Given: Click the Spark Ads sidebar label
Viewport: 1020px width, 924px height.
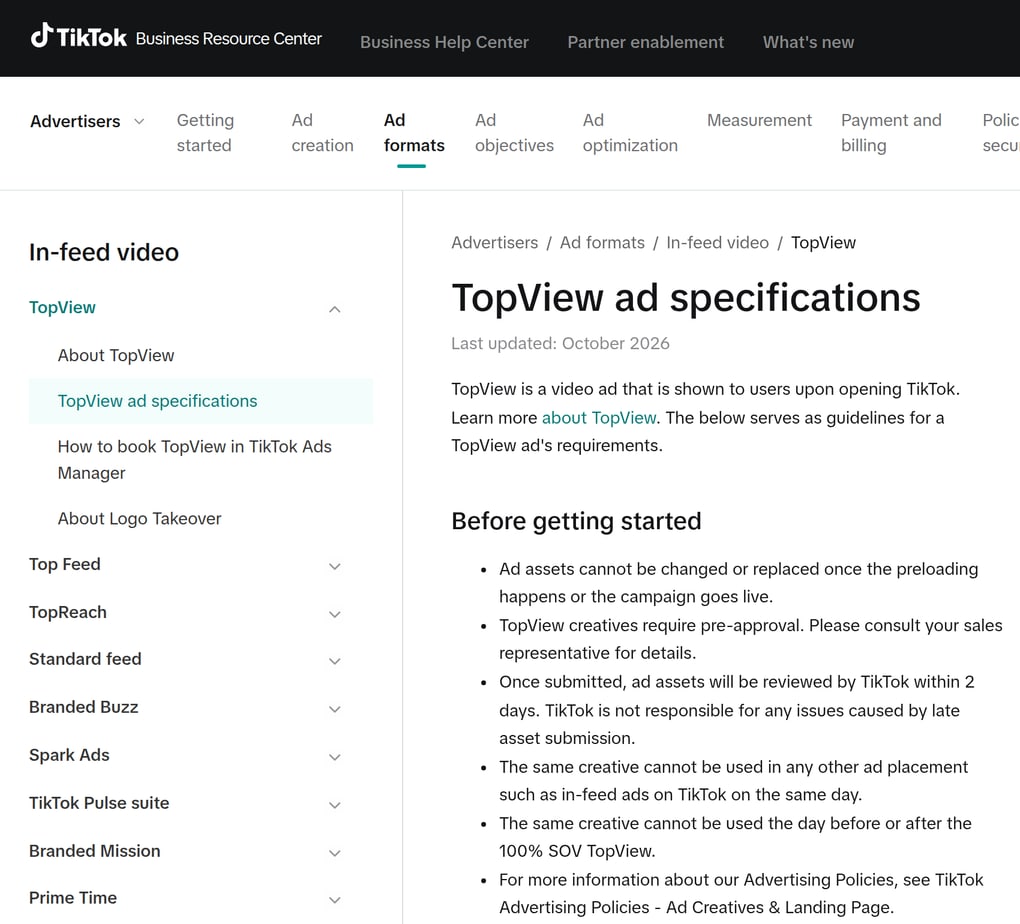Looking at the screenshot, I should [69, 755].
